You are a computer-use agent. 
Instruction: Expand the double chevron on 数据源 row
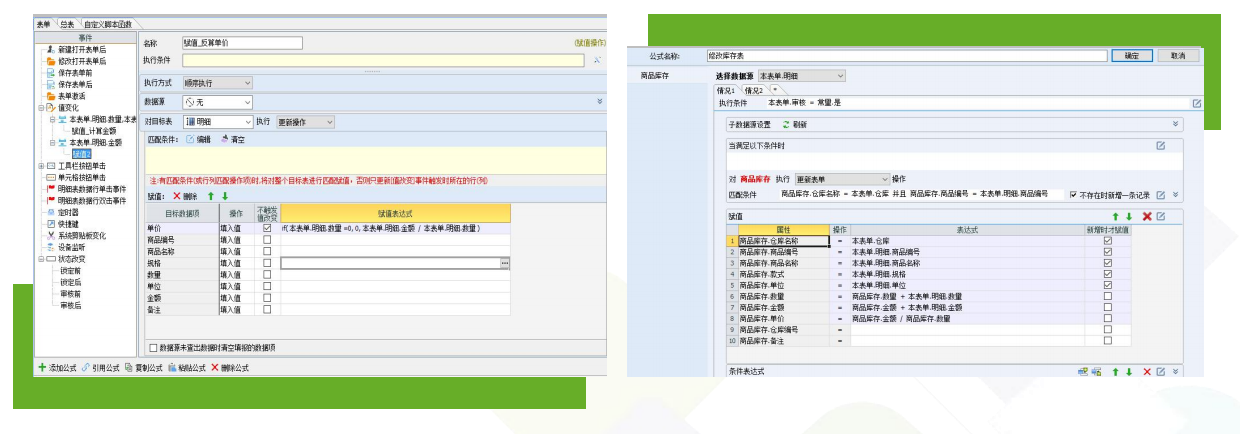[x=599, y=102]
